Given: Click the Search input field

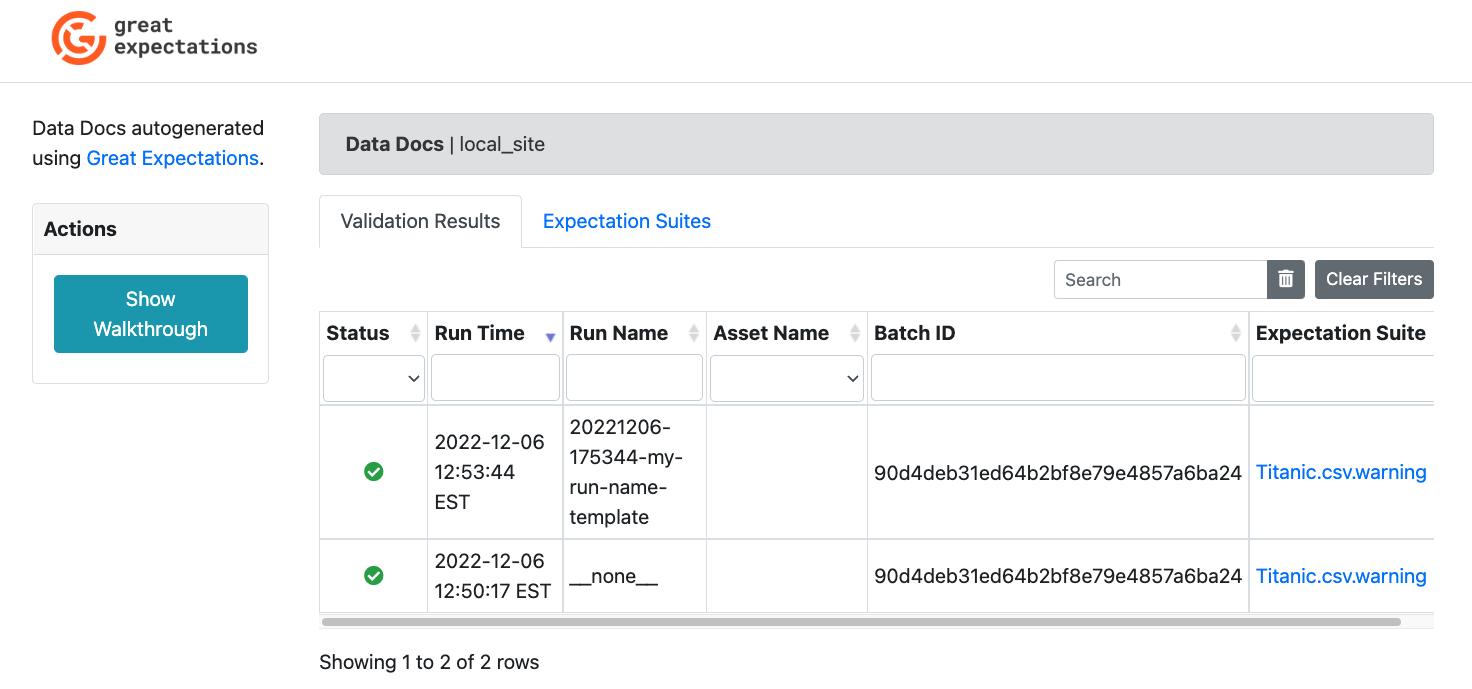Looking at the screenshot, I should tap(1160, 279).
